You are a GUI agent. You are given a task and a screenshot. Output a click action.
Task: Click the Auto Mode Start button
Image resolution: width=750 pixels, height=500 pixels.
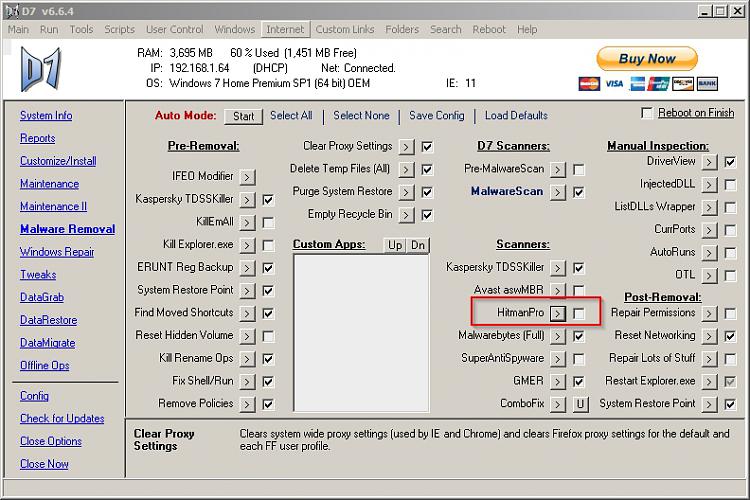tap(243, 116)
